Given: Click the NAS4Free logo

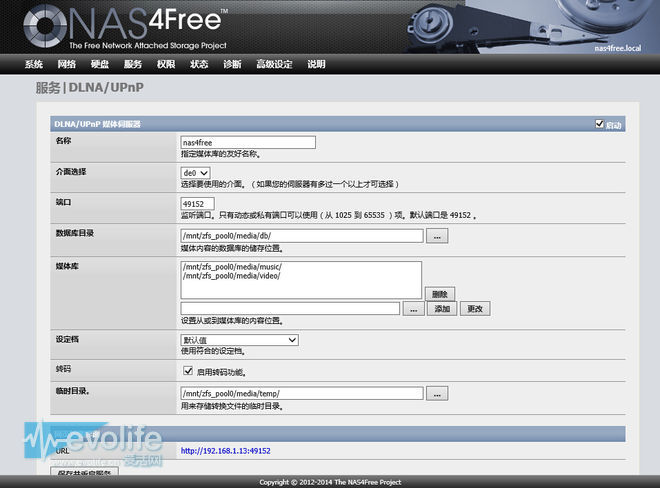Looking at the screenshot, I should [x=125, y=27].
